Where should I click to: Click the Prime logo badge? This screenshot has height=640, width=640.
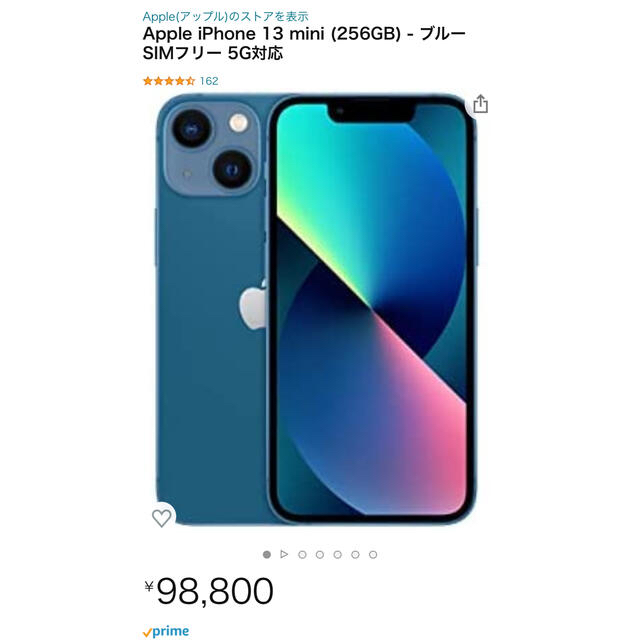166,632
